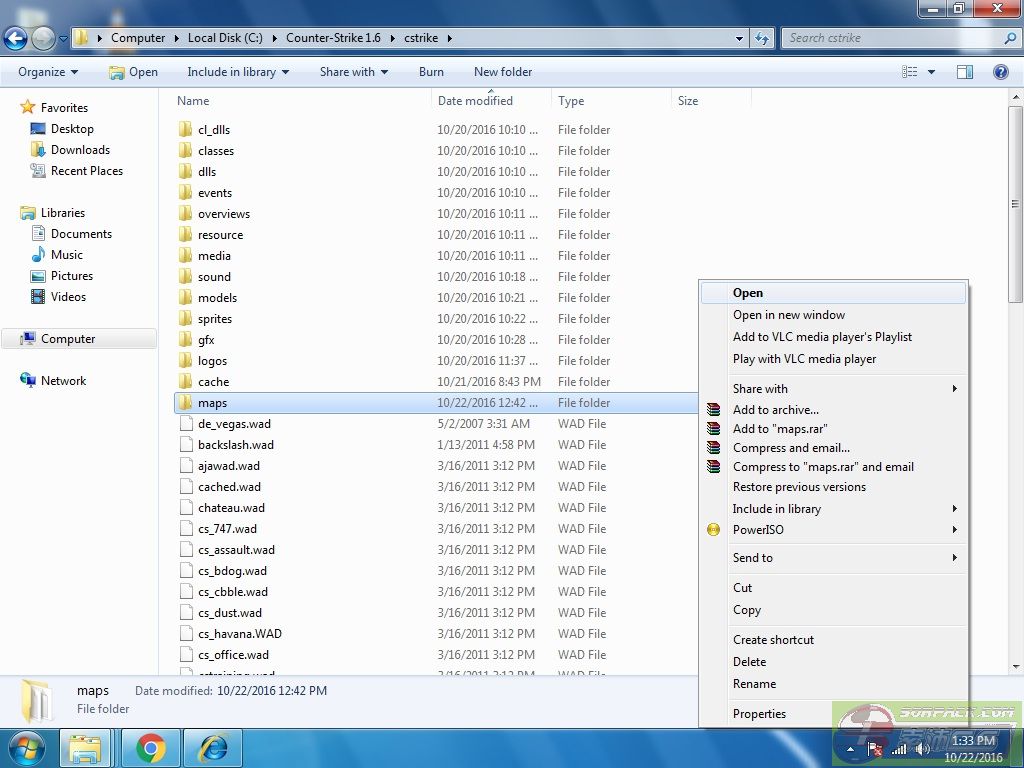The width and height of the screenshot is (1024, 768).
Task: Expand the Include in library dropdown
Action: (x=238, y=72)
